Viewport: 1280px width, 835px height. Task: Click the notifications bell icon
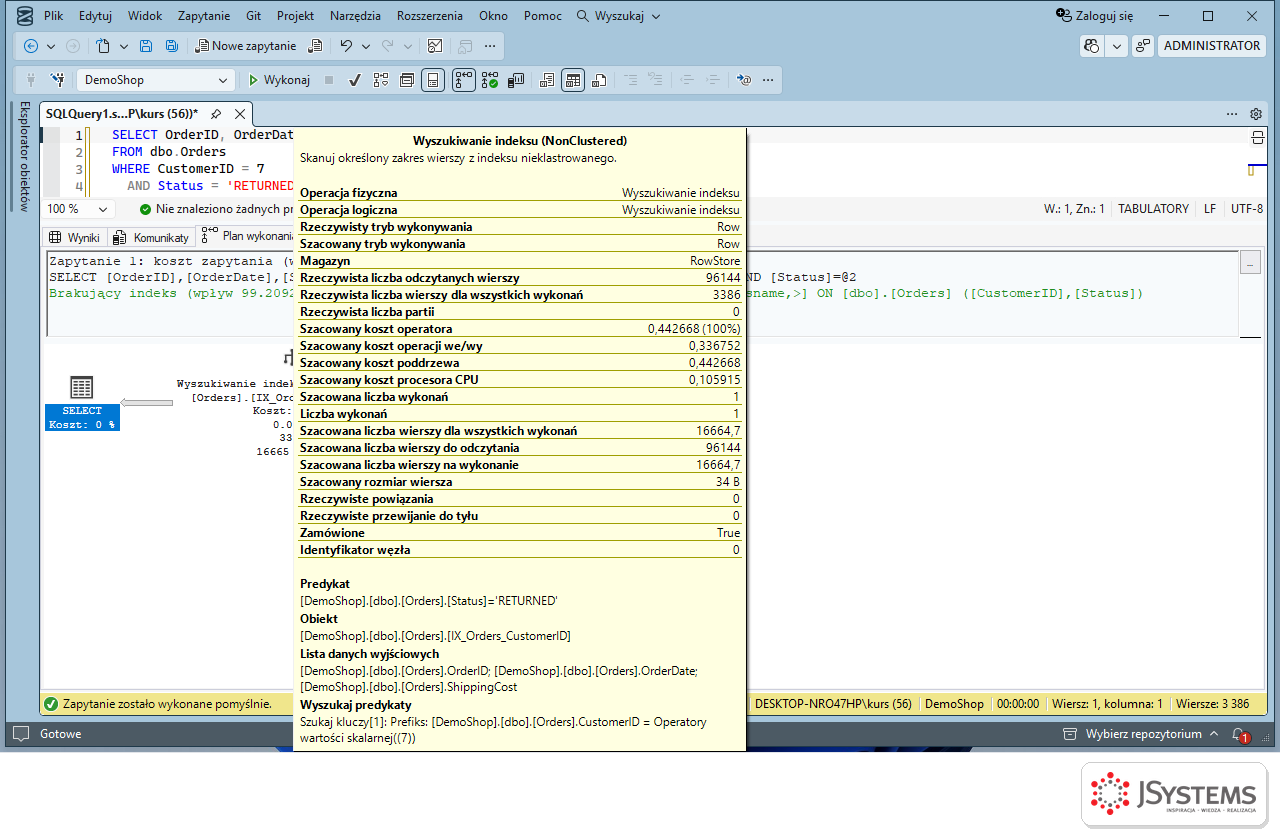tap(1240, 734)
